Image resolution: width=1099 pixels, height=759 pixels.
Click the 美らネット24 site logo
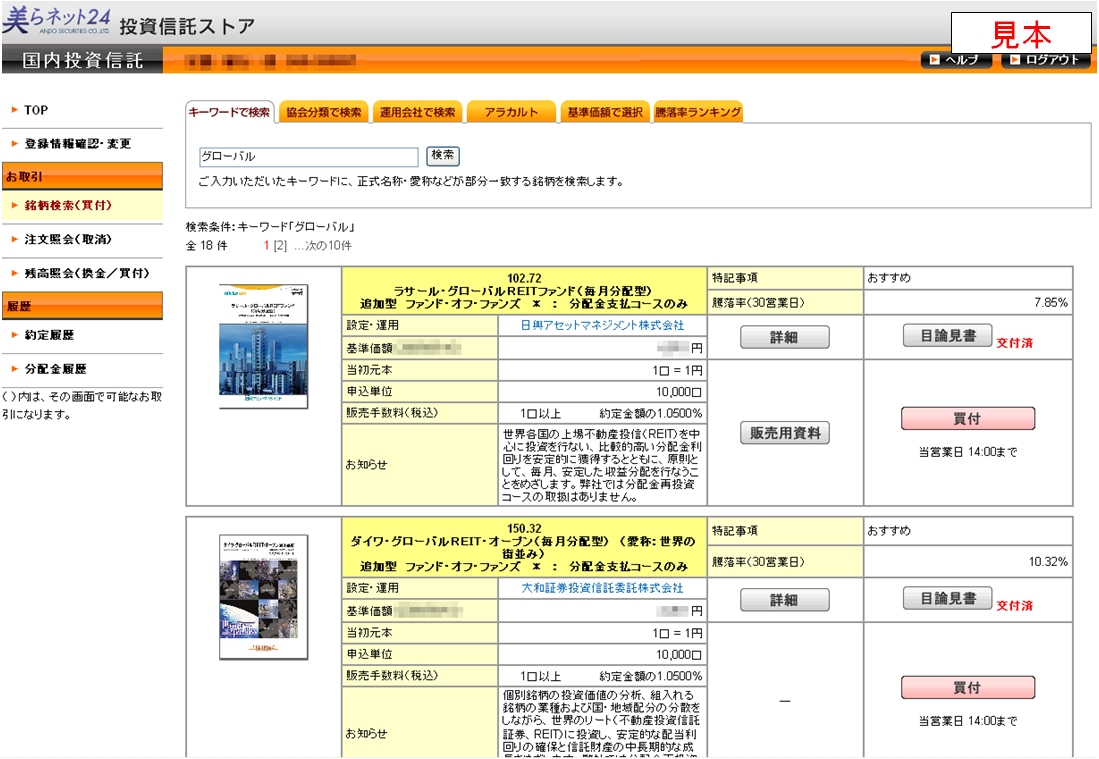tap(56, 21)
